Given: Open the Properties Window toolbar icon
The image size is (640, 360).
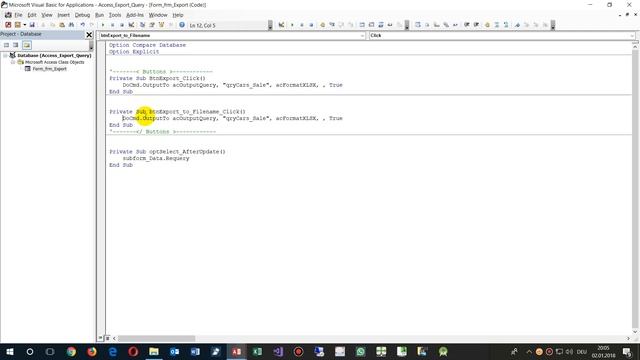Looking at the screenshot, I should click(x=152, y=25).
